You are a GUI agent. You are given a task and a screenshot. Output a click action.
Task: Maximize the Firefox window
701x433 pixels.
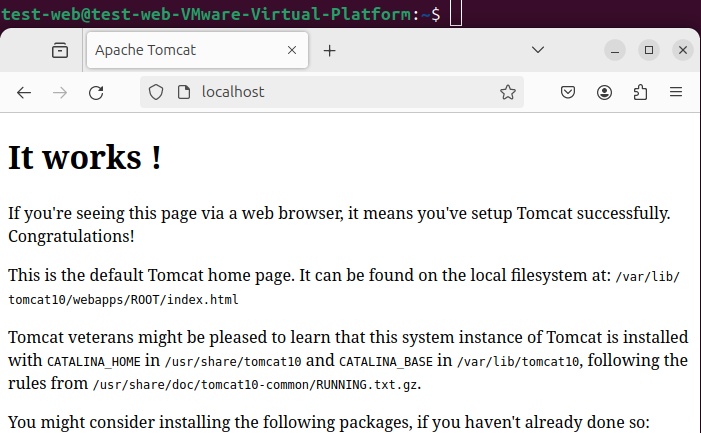[x=649, y=50]
